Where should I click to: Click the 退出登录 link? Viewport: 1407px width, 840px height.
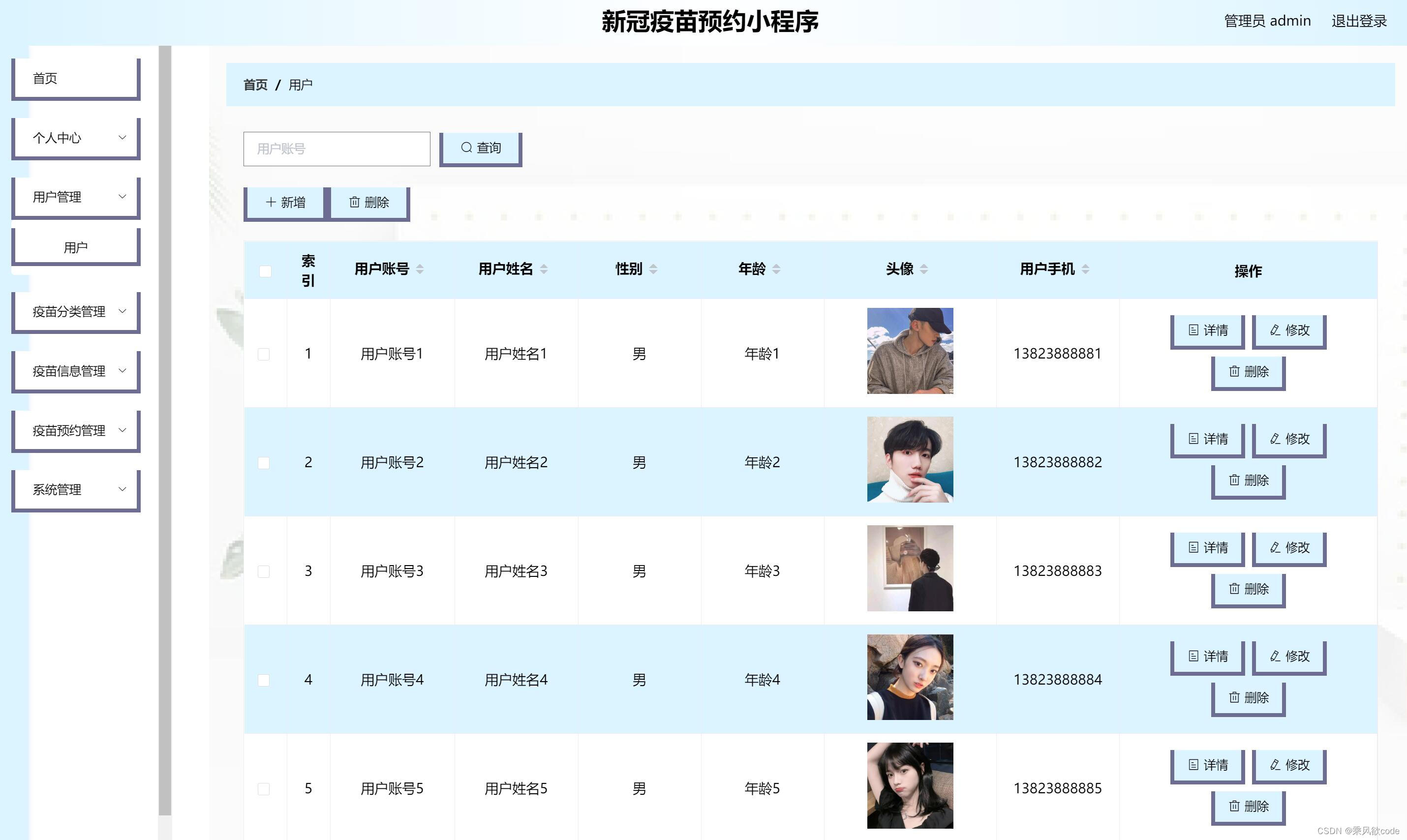[1359, 21]
